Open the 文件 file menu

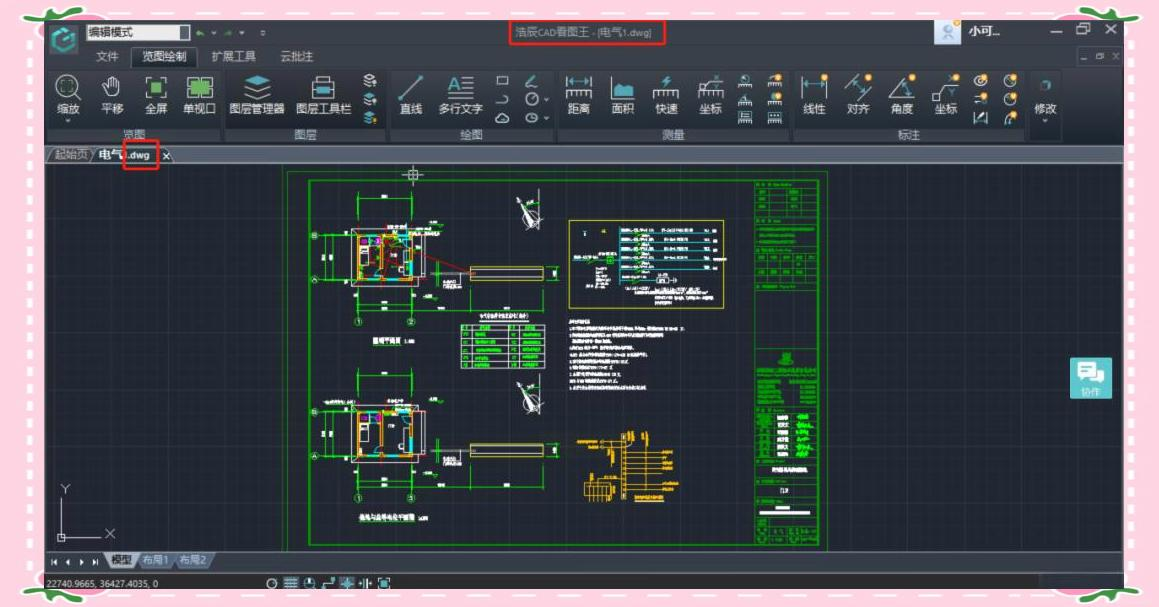tap(107, 57)
